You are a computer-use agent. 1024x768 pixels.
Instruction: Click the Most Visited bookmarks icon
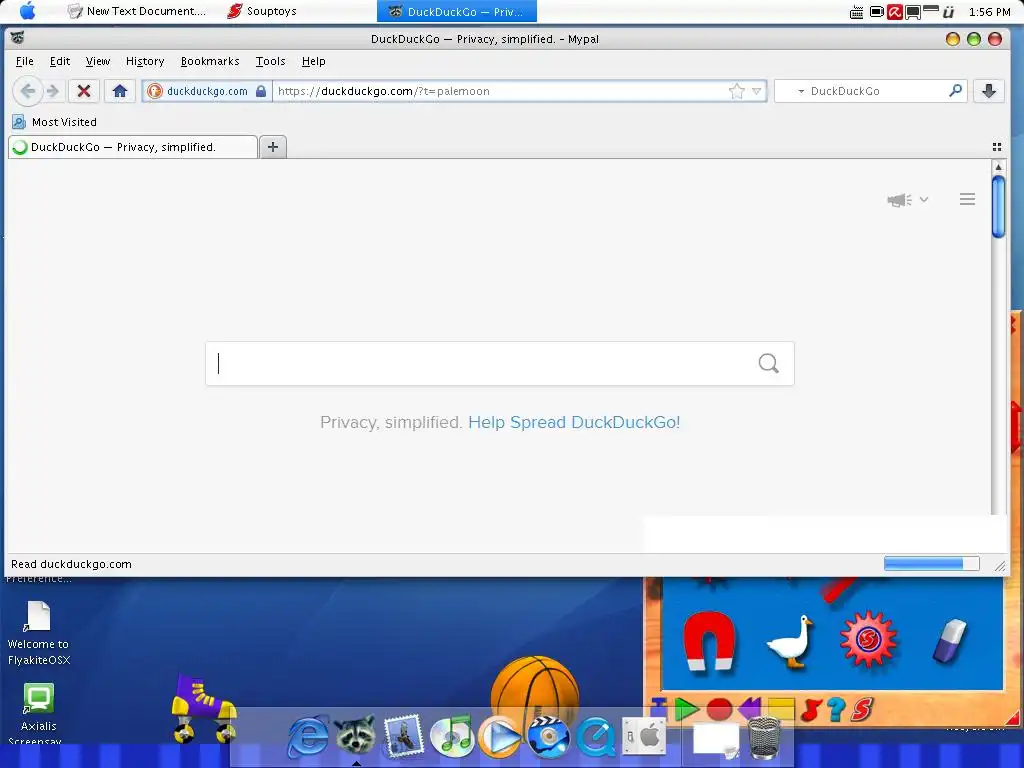point(19,122)
